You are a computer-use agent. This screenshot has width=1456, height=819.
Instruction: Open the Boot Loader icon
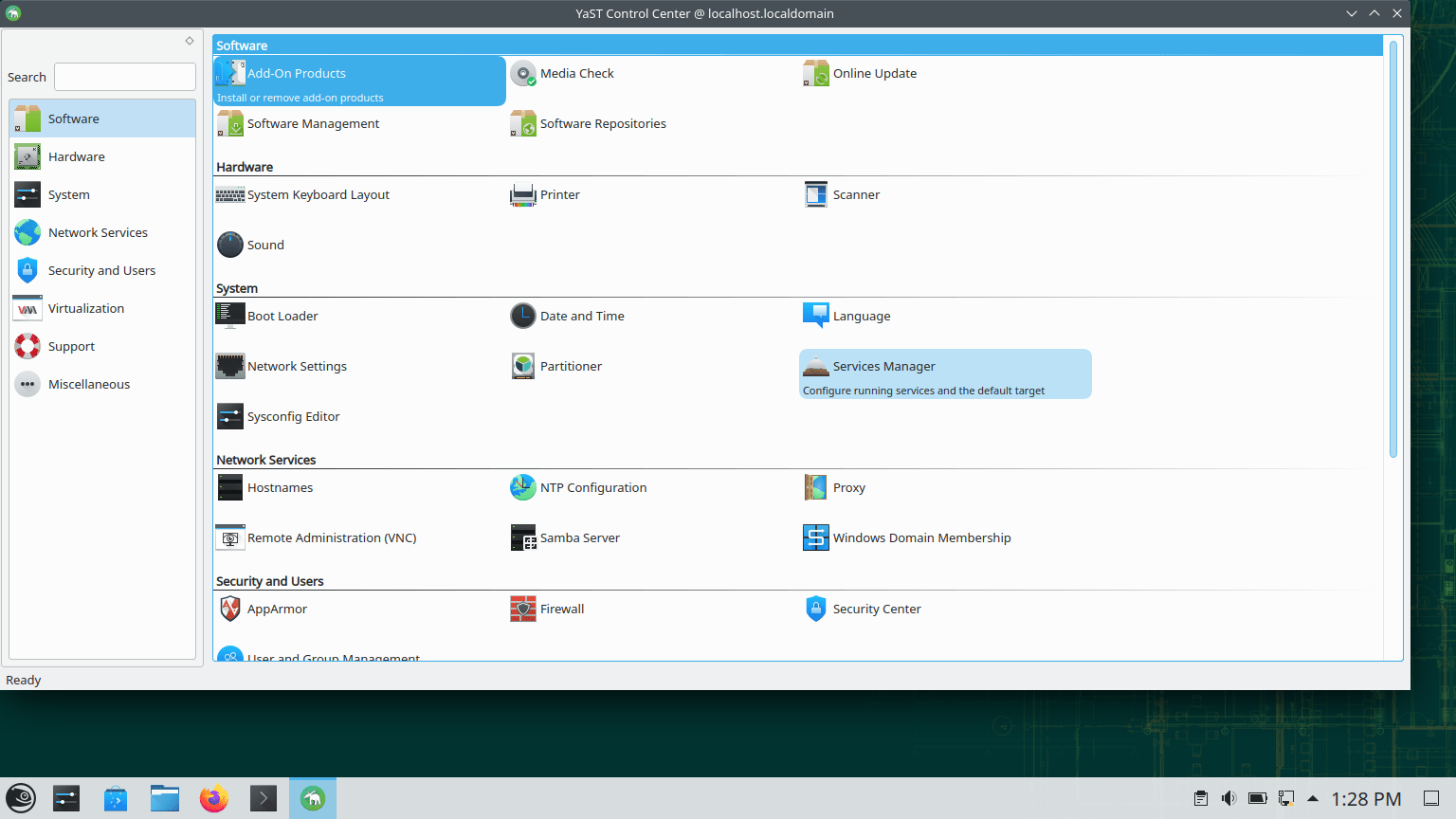click(230, 316)
